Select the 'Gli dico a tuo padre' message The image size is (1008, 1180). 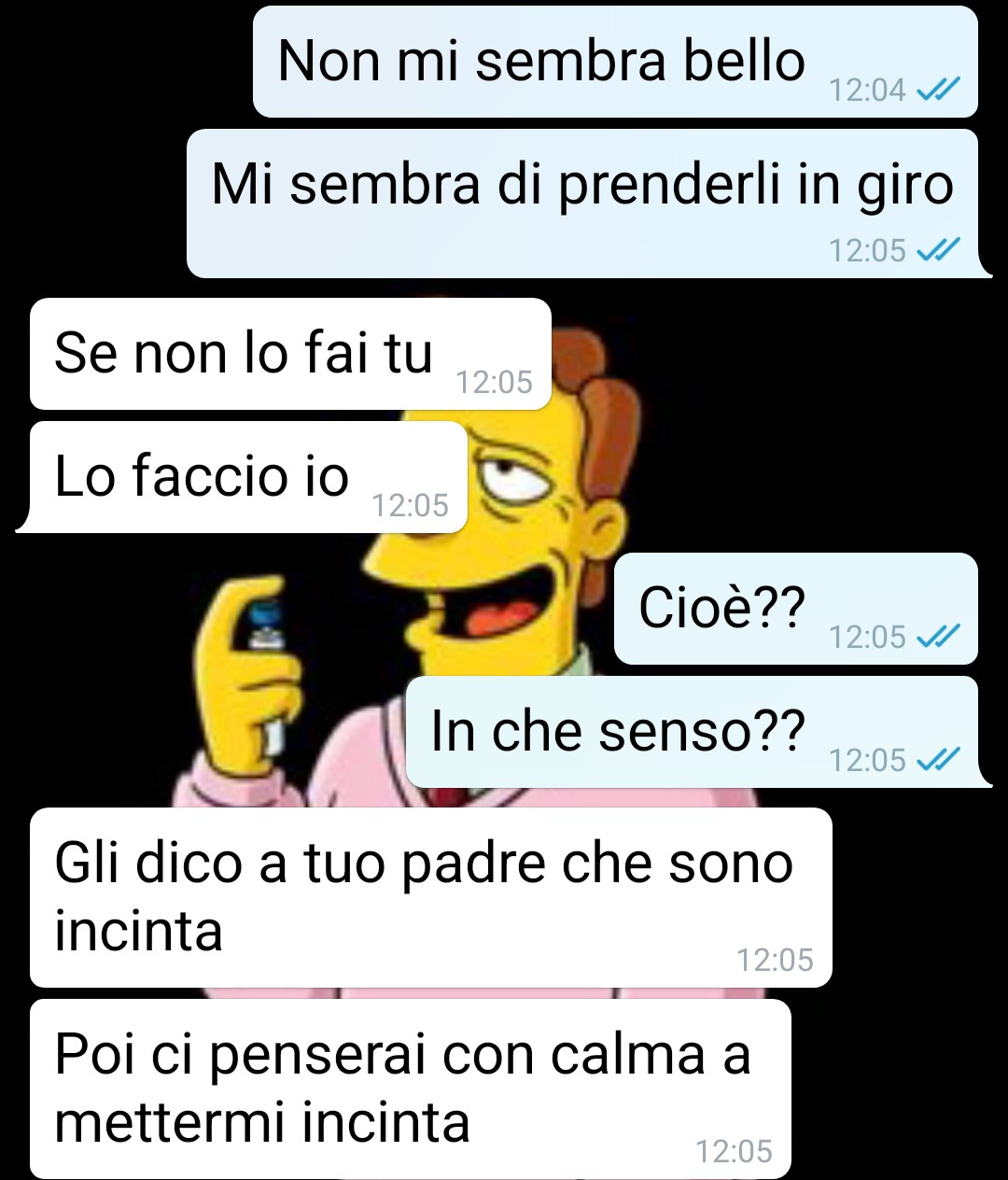tap(430, 897)
